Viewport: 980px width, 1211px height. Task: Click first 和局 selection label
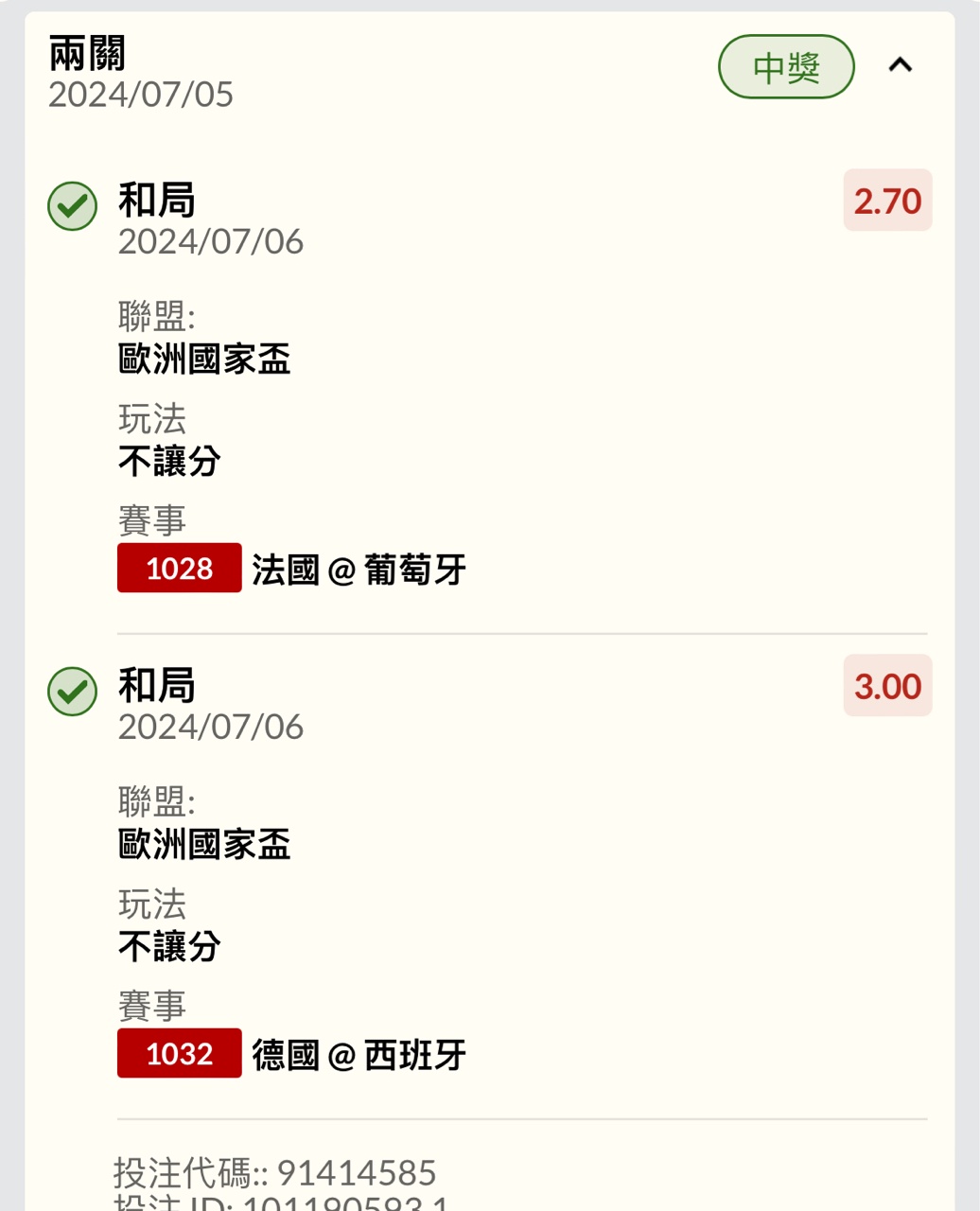coord(157,201)
